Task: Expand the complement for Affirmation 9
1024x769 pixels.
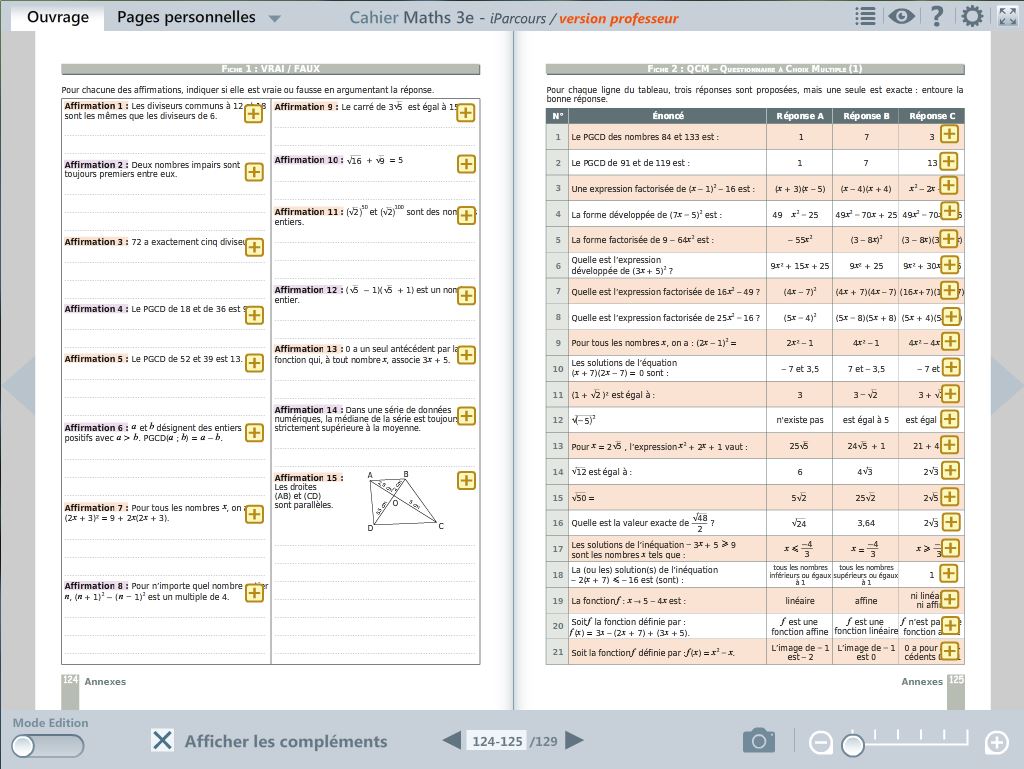Action: (466, 112)
